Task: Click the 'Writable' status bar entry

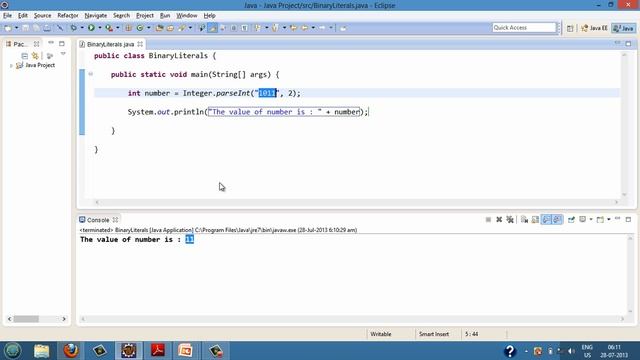Action: point(380,334)
